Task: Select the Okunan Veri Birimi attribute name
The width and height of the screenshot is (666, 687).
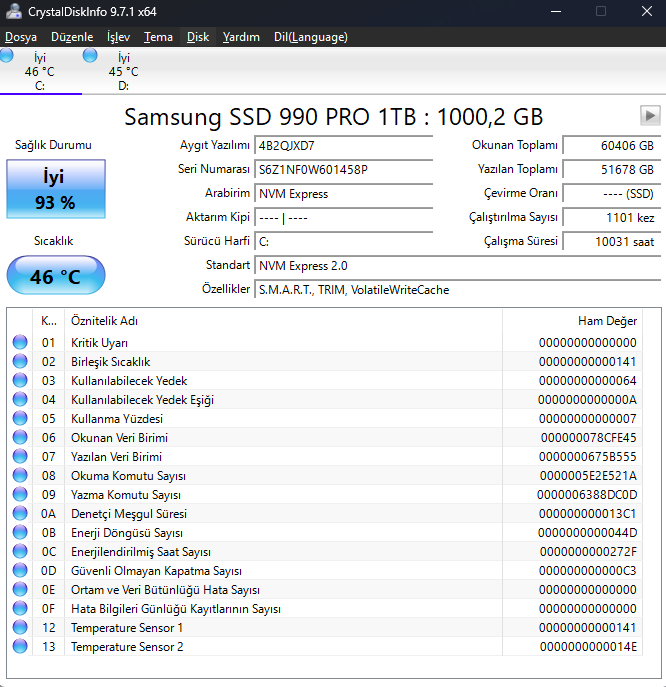Action: pyautogui.click(x=120, y=438)
